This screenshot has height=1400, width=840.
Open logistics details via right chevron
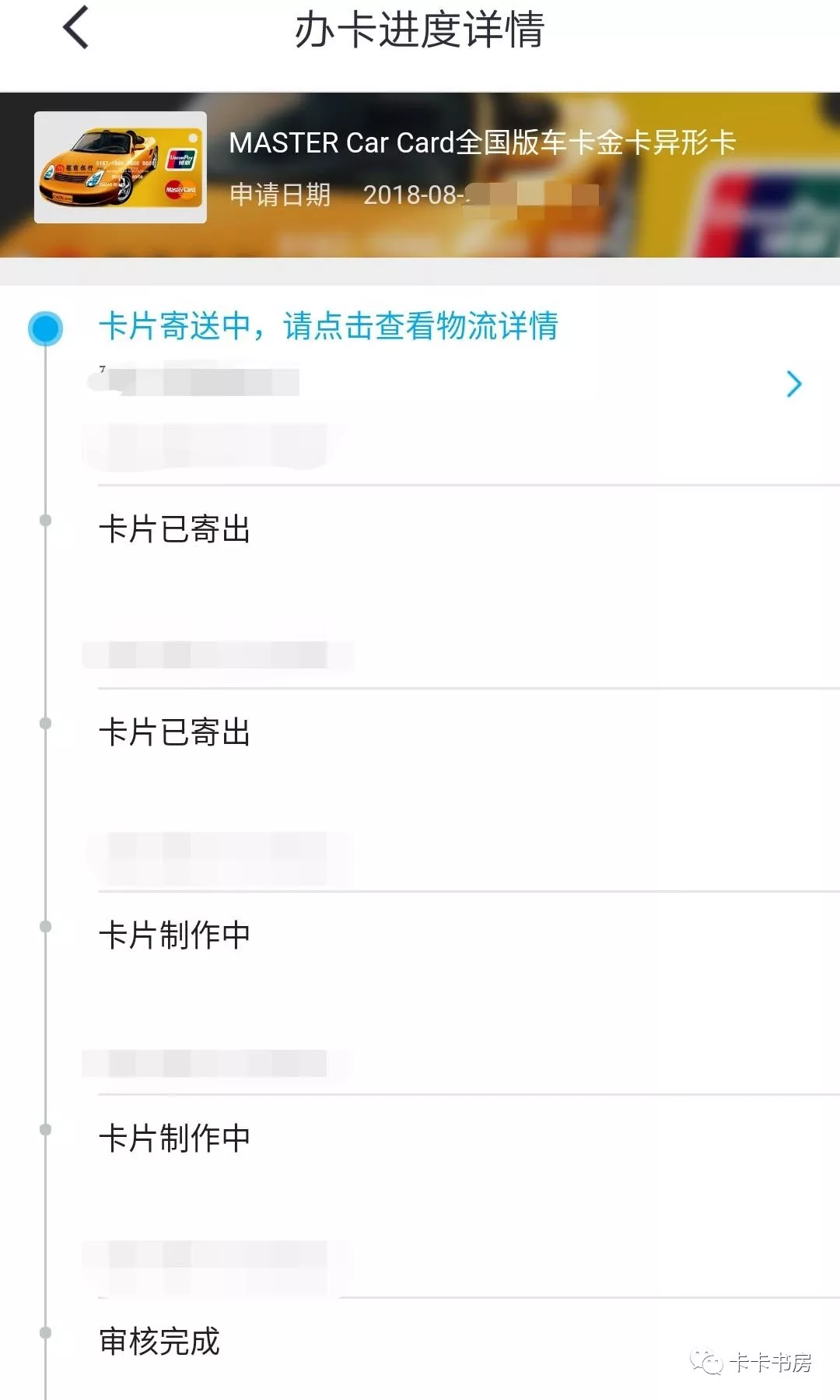point(793,384)
